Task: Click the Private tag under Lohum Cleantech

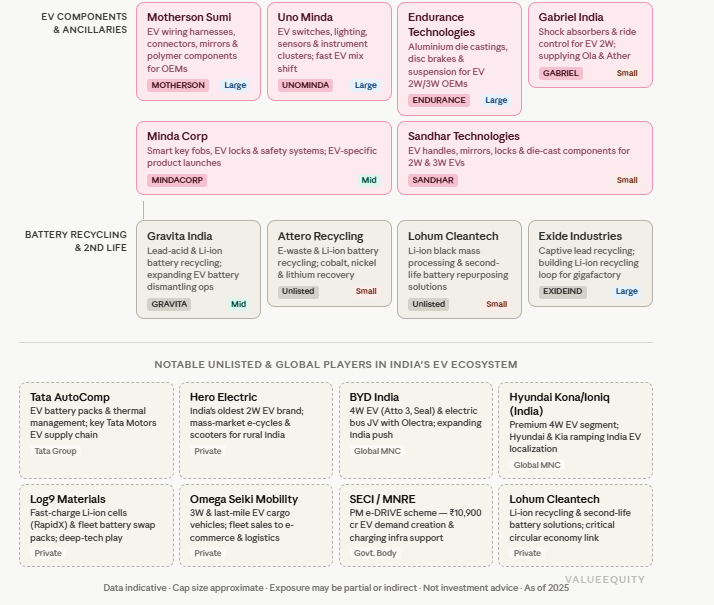Action: pyautogui.click(x=527, y=553)
